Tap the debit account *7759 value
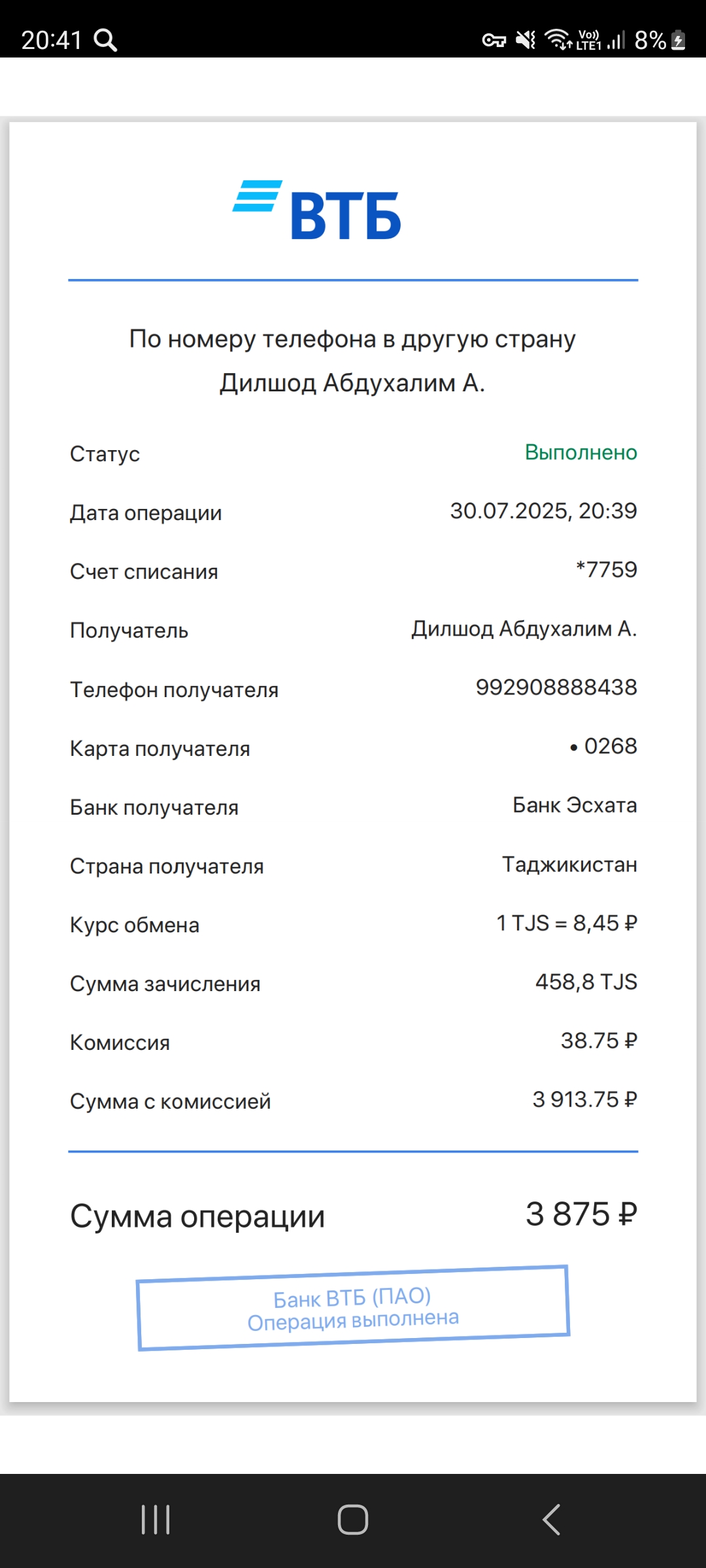Screen dimensions: 706x1568 coord(606,570)
